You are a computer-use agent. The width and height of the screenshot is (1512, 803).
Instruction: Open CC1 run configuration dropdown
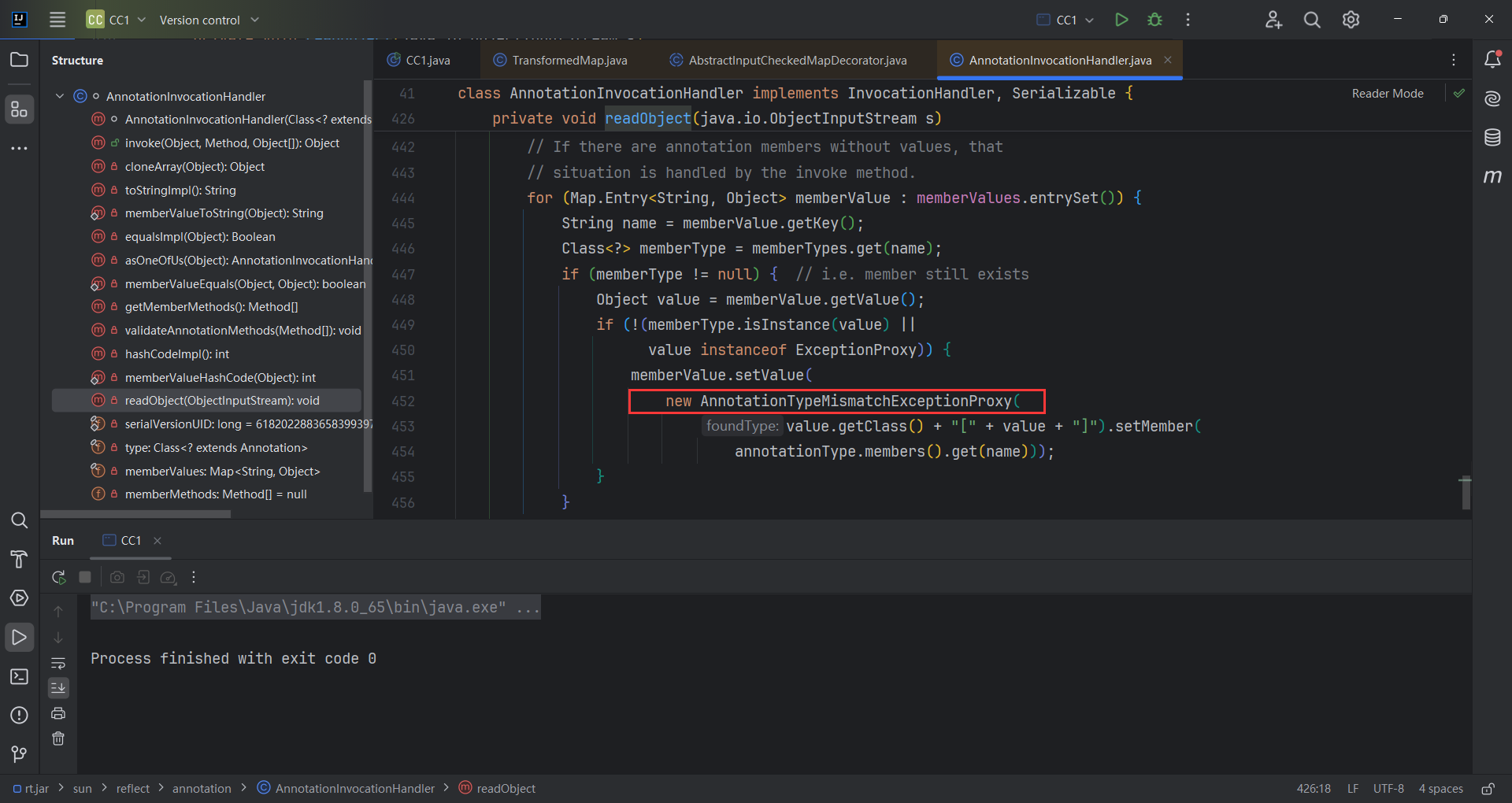(x=1065, y=20)
